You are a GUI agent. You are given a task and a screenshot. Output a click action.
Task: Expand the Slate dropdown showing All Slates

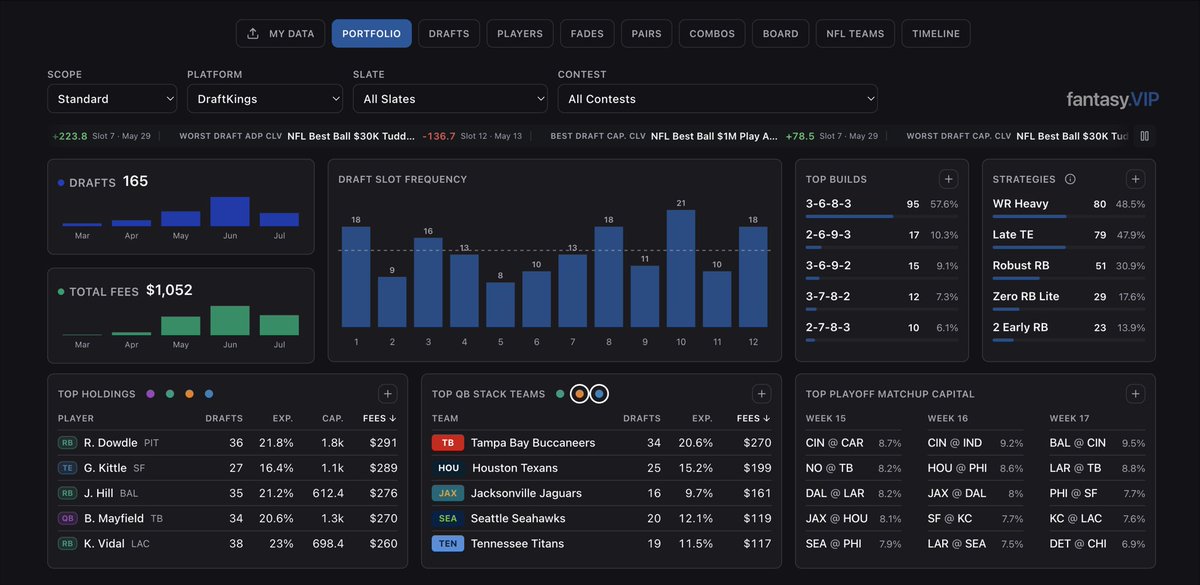tap(450, 98)
